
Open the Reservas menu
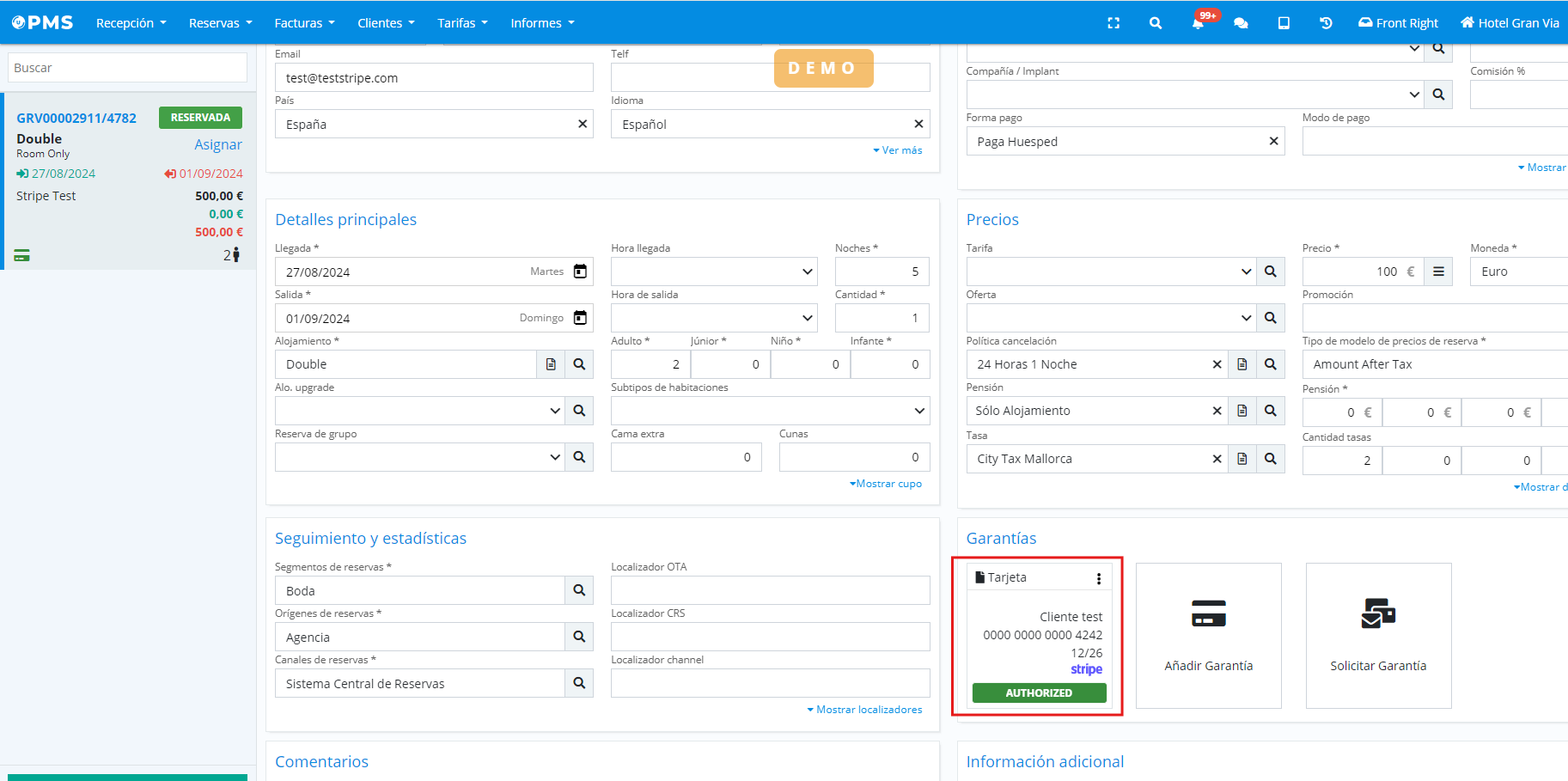pos(220,23)
